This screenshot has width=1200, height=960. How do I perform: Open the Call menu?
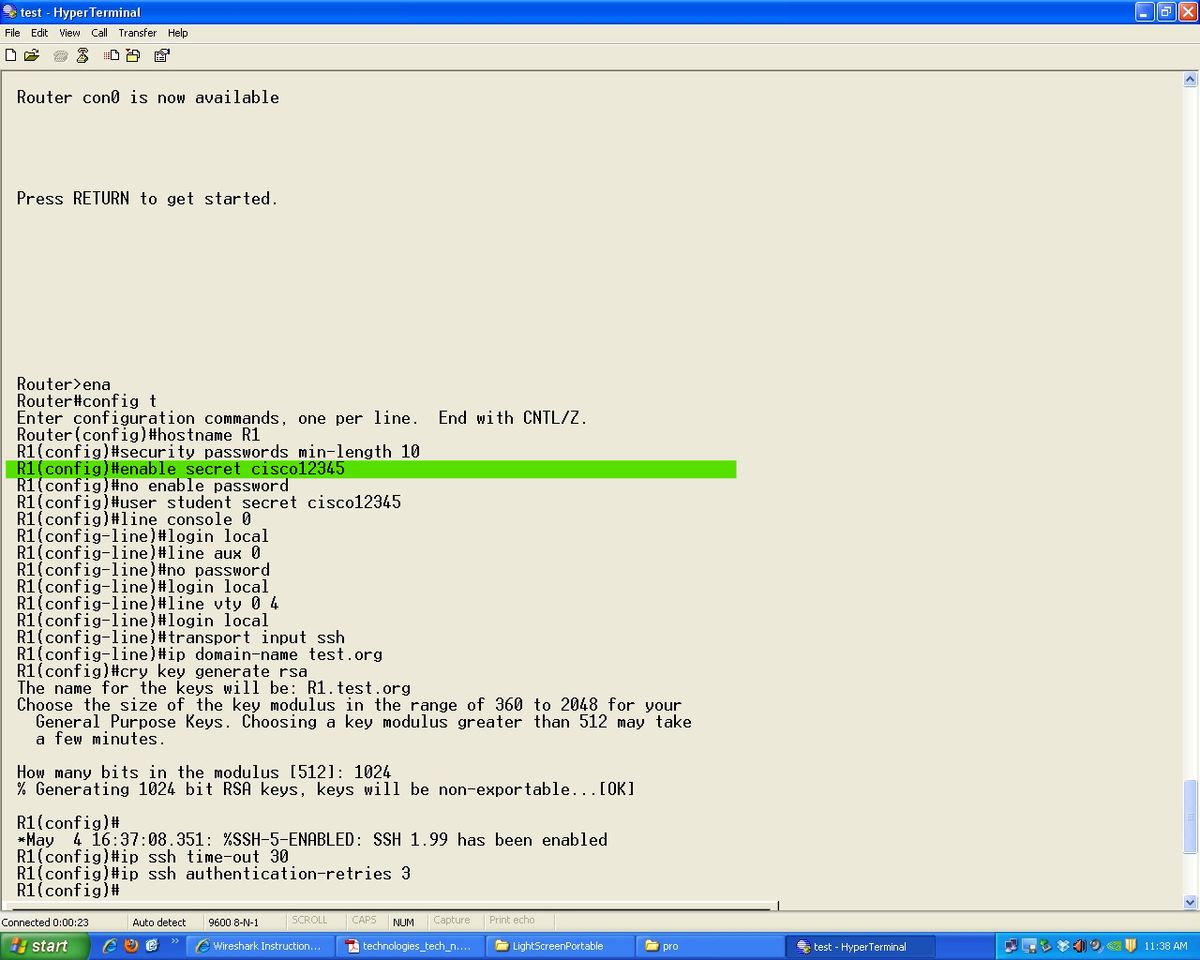point(99,33)
